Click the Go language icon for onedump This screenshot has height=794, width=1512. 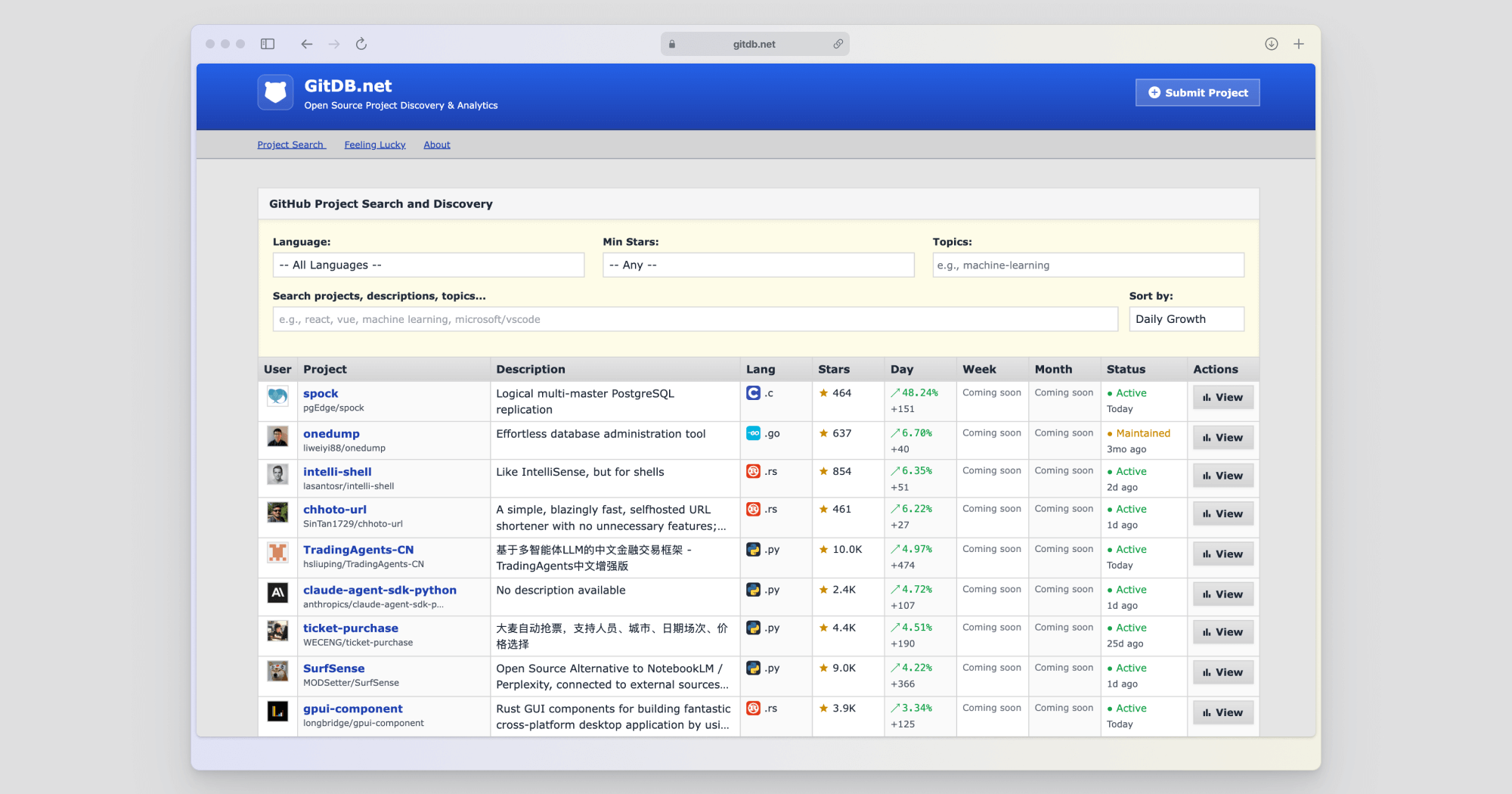pyautogui.click(x=753, y=433)
